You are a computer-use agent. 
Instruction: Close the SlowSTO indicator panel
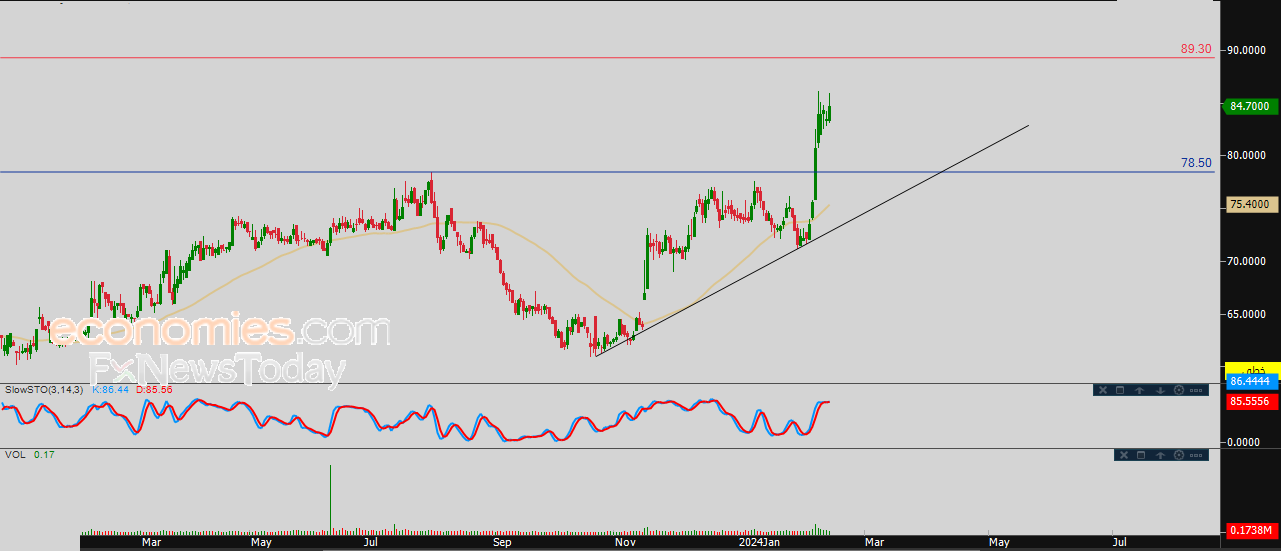click(x=1102, y=390)
